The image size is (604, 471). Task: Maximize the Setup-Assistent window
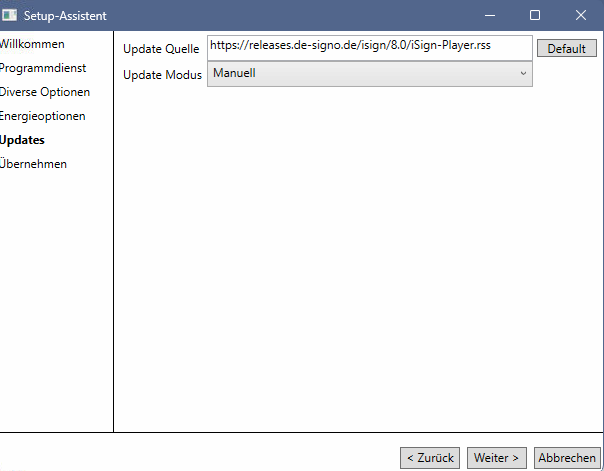pos(535,15)
